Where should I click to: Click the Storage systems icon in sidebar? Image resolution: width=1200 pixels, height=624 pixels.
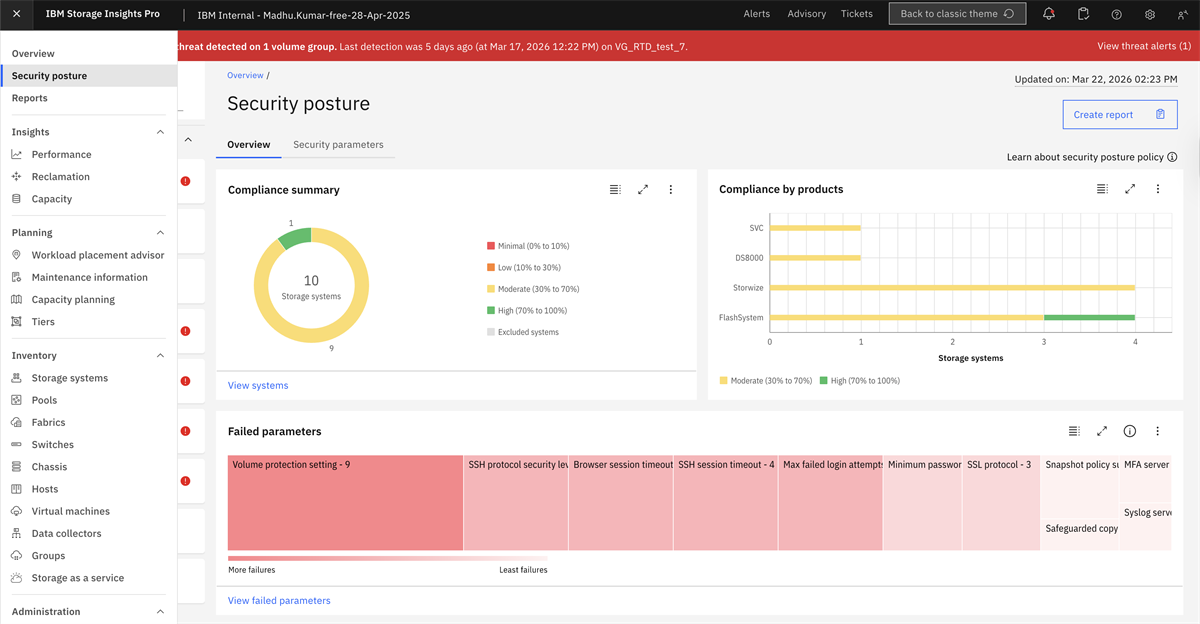(x=16, y=378)
